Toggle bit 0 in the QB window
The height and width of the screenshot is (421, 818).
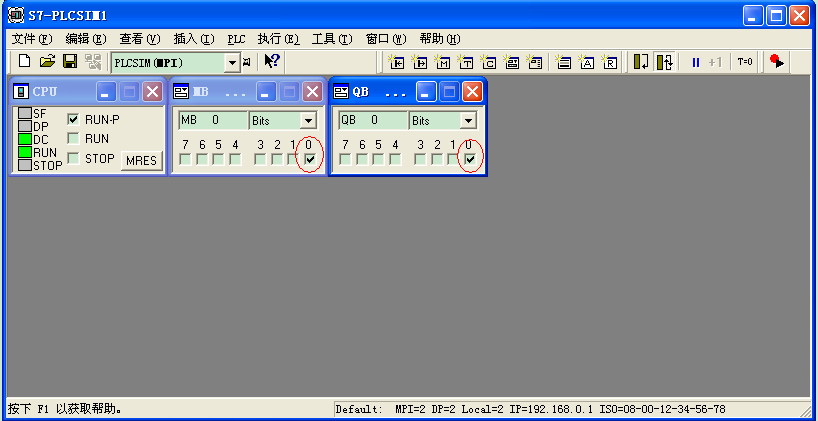(471, 159)
